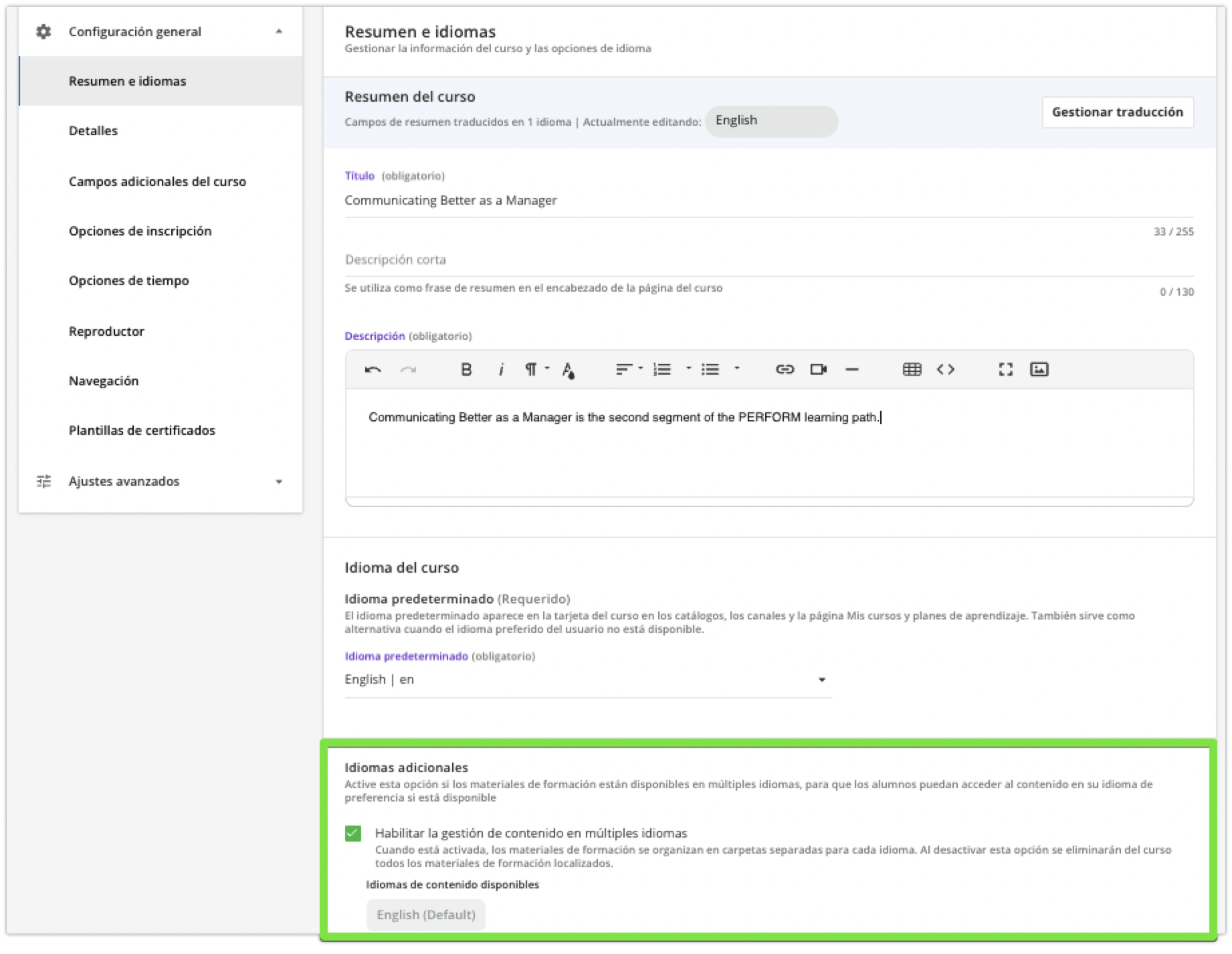The image size is (1232, 954).
Task: Click the Gestionar traducción button
Action: [x=1117, y=112]
